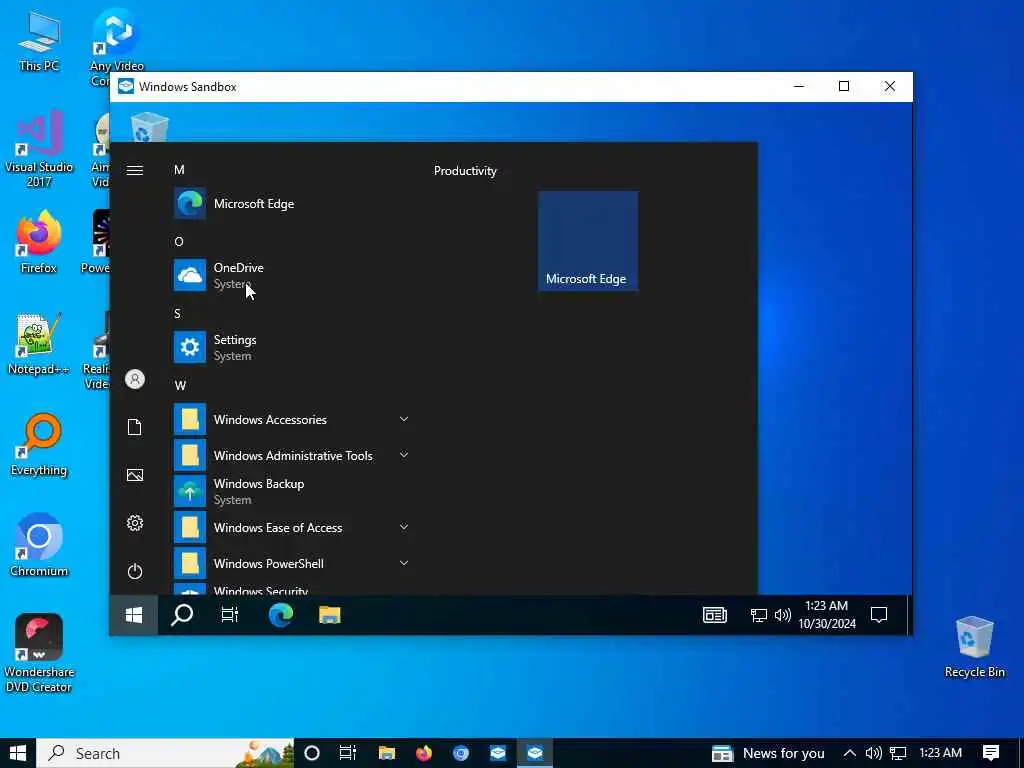
Task: Select the Chromium desktop shortcut
Action: tap(39, 545)
